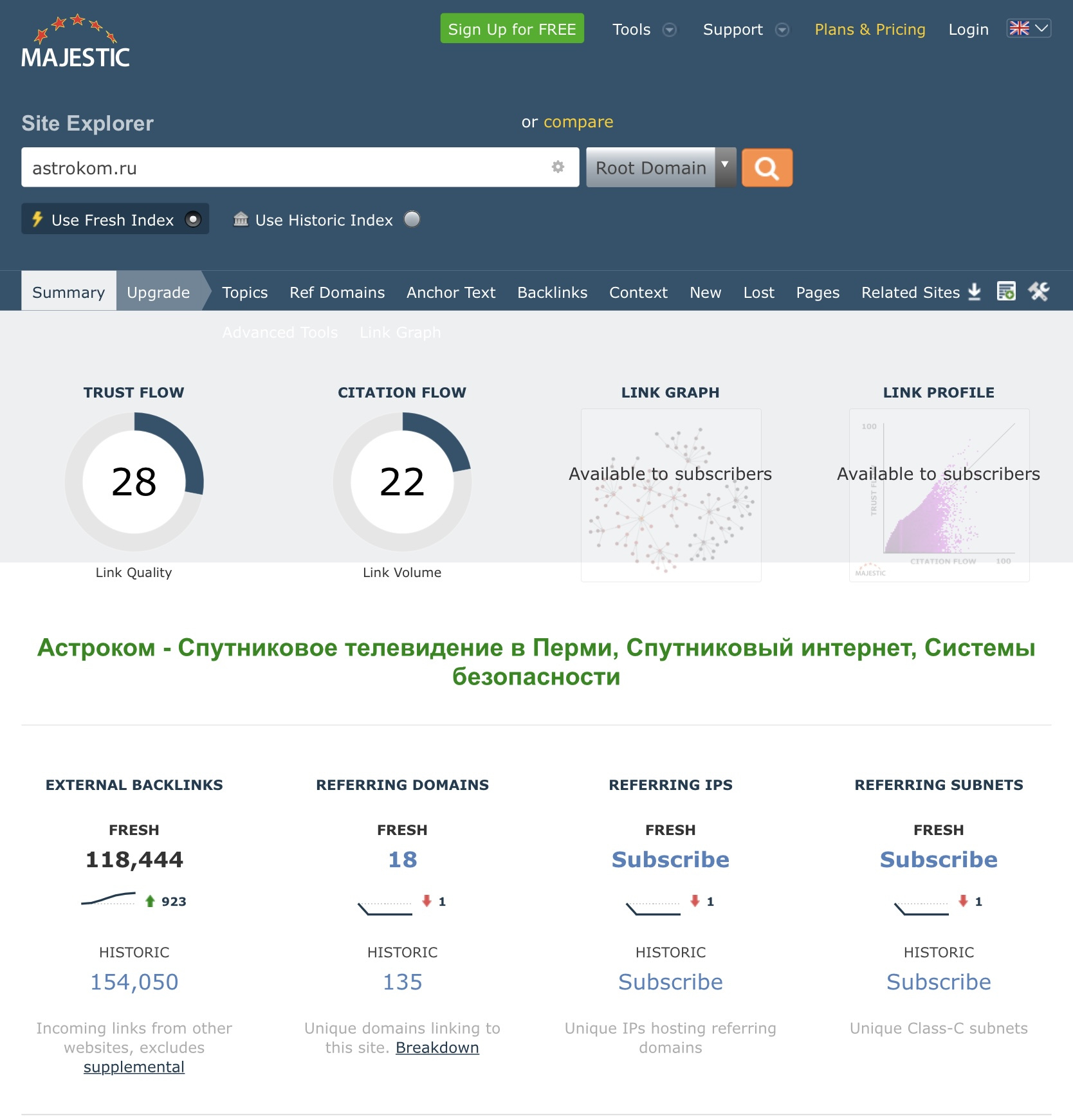Click the Login link
Screen dimensions: 1073x1120
click(x=968, y=30)
